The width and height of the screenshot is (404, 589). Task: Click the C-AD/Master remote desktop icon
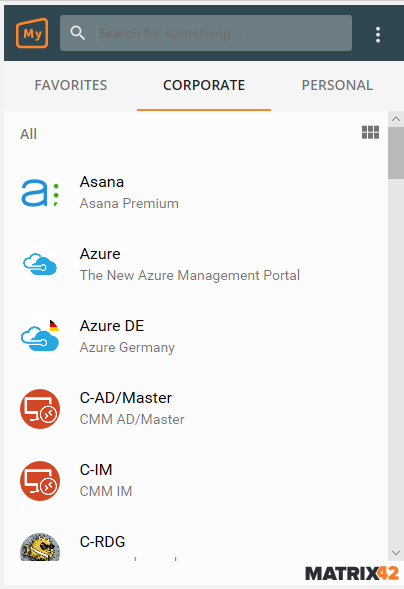[40, 409]
